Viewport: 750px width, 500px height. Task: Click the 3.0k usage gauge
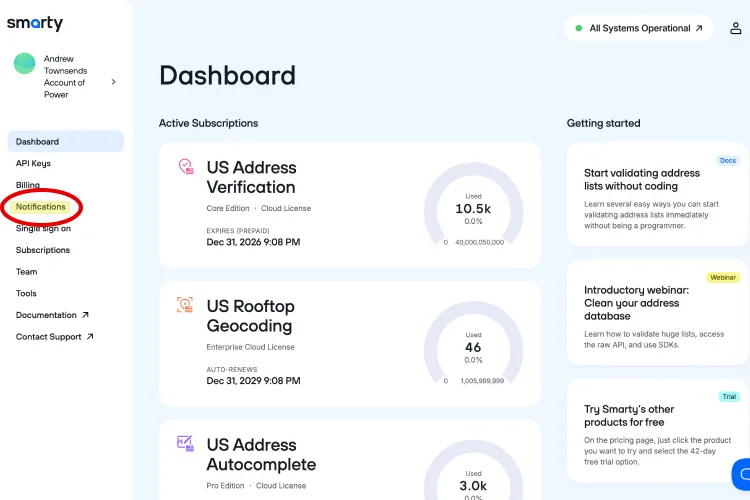coord(474,471)
